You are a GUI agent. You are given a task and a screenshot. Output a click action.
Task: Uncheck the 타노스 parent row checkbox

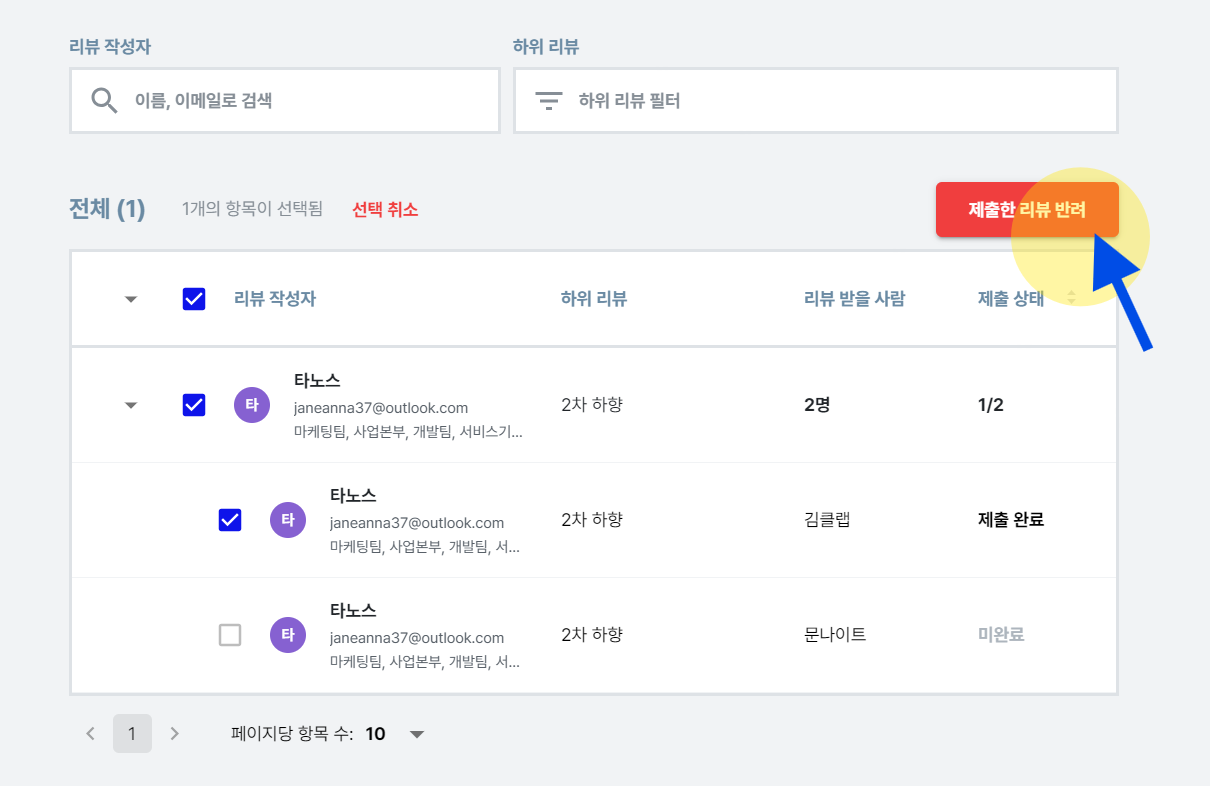pos(194,405)
